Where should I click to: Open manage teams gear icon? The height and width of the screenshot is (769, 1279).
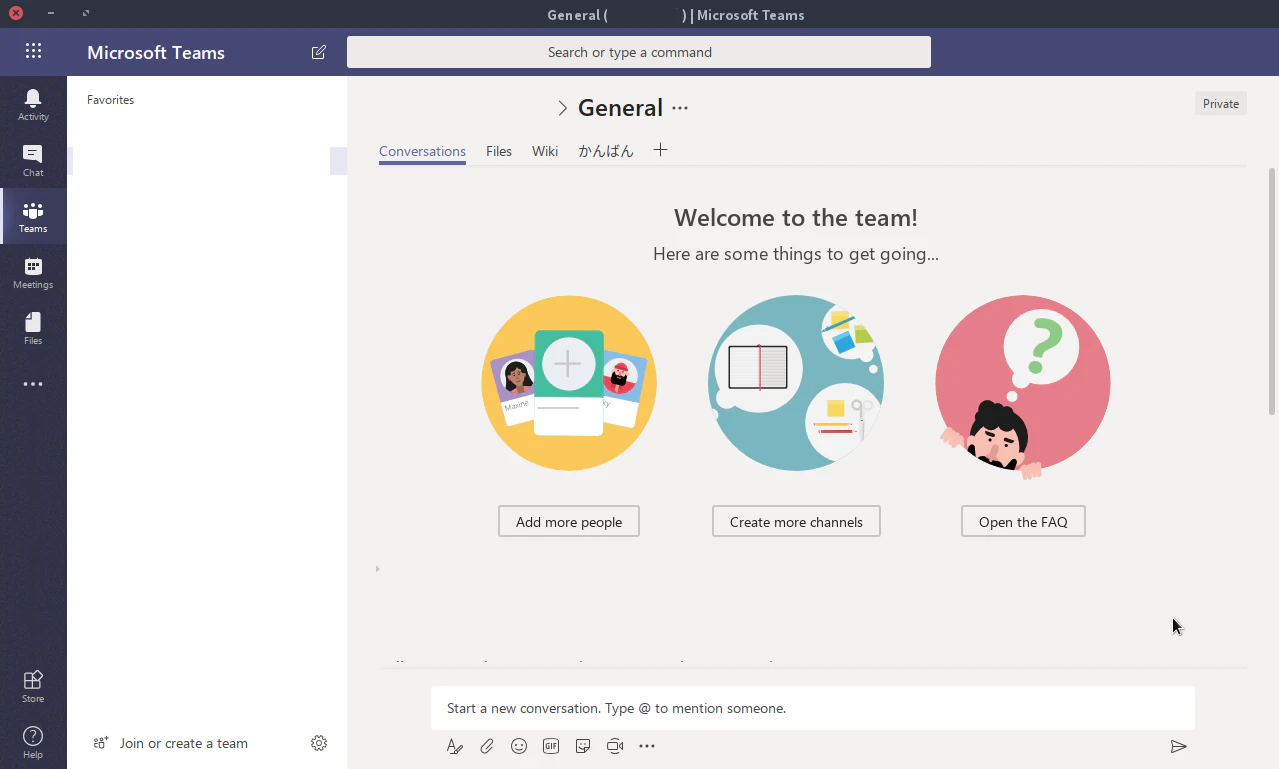pos(319,743)
